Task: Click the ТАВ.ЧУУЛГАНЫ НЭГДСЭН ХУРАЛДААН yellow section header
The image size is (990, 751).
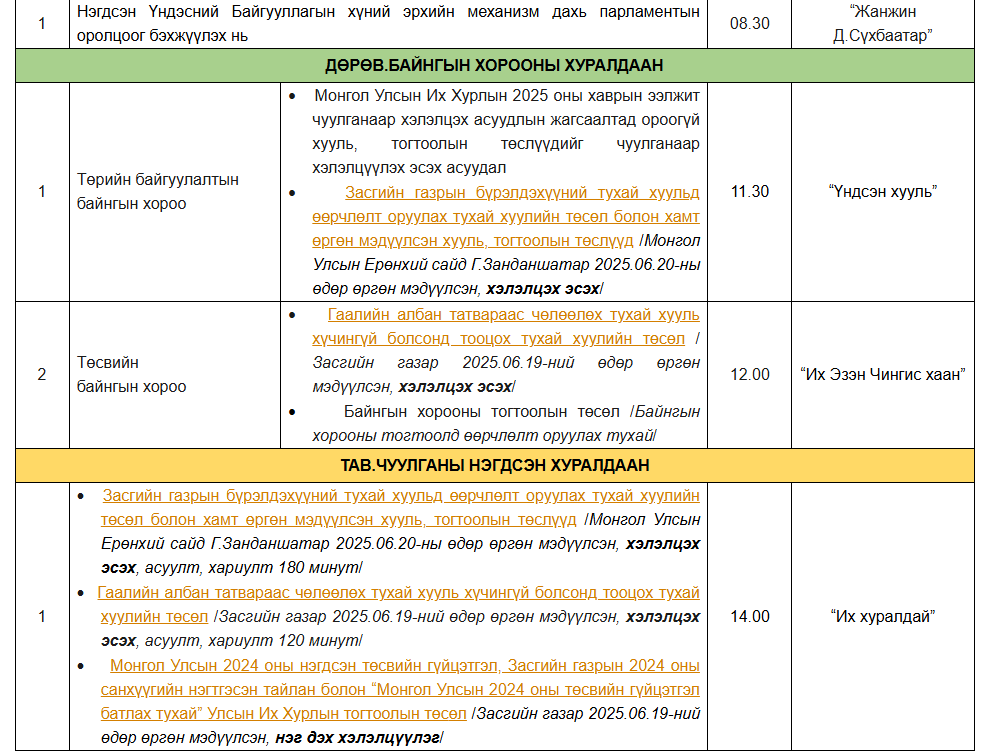Action: (x=494, y=465)
